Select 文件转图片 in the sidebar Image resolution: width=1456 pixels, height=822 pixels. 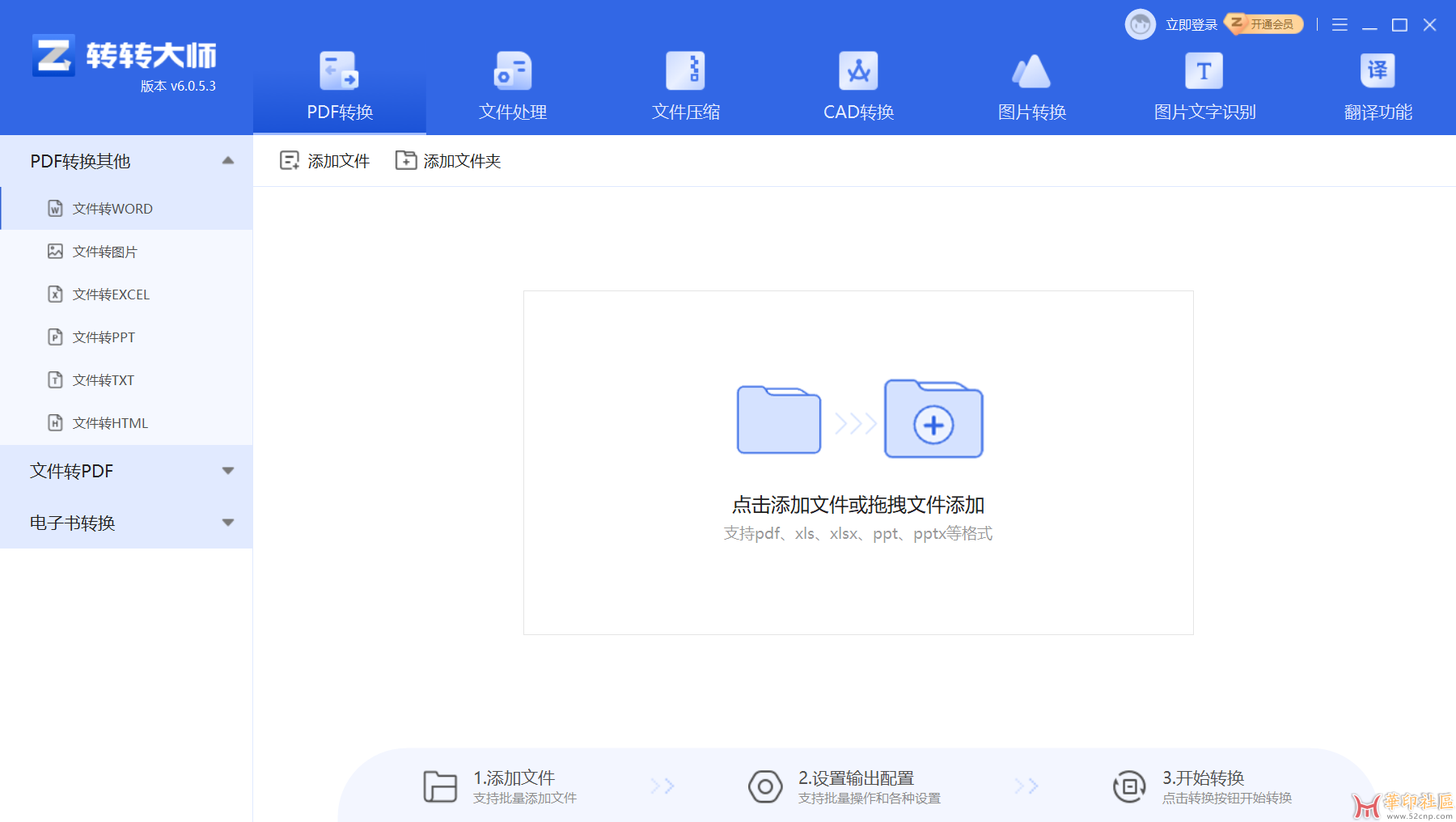tap(126, 252)
